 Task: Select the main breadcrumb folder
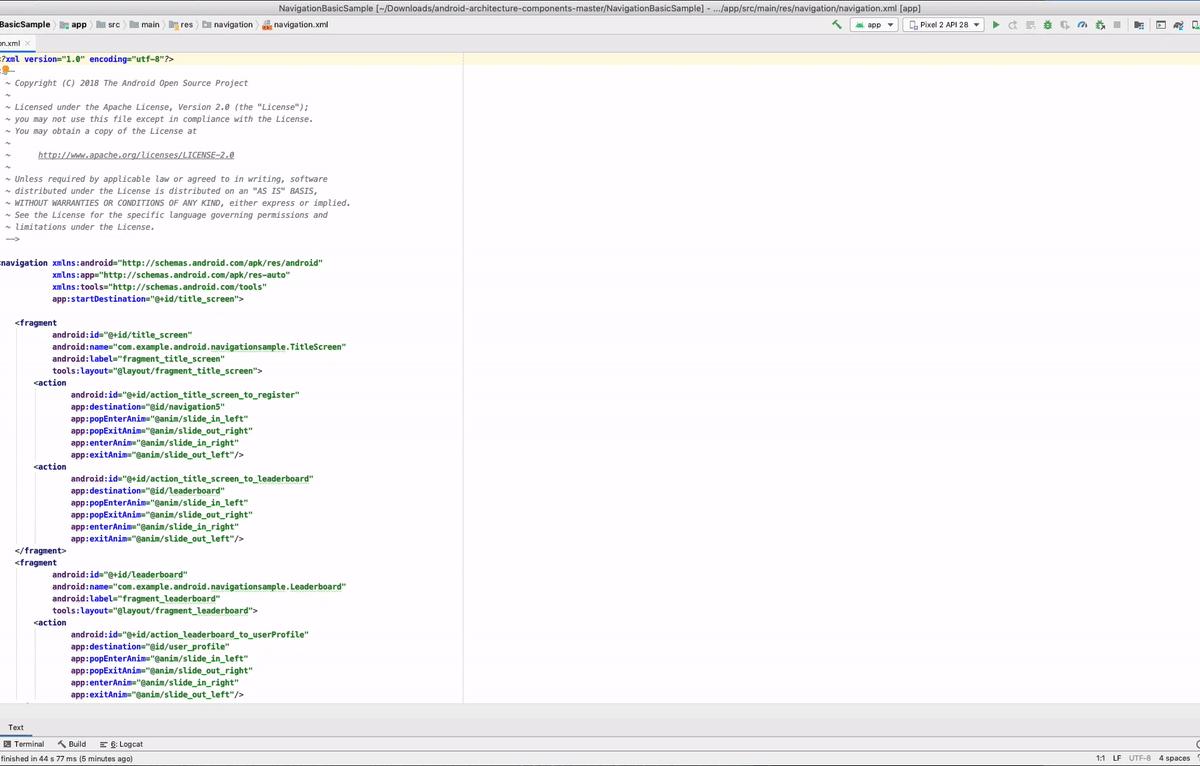click(x=145, y=24)
